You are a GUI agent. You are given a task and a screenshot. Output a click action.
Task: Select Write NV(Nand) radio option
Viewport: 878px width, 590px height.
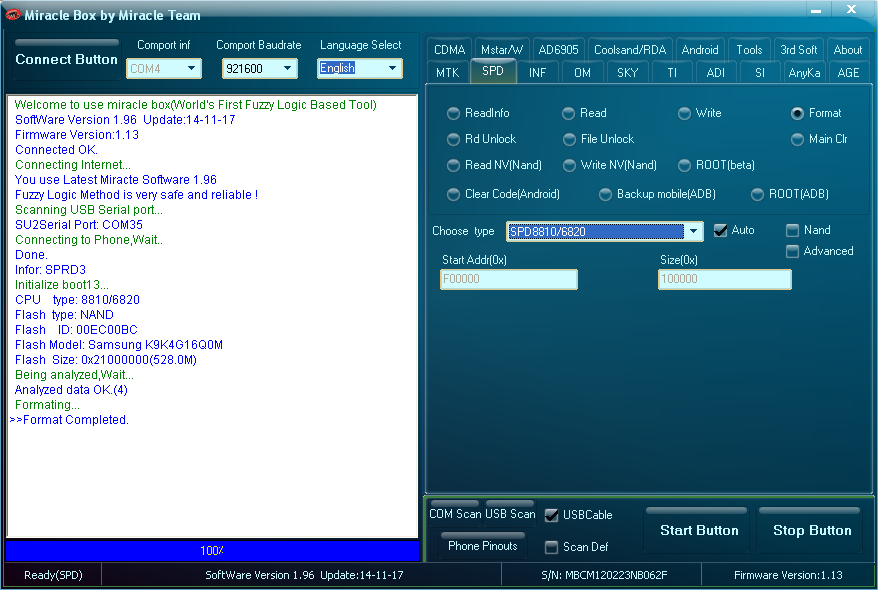point(610,165)
